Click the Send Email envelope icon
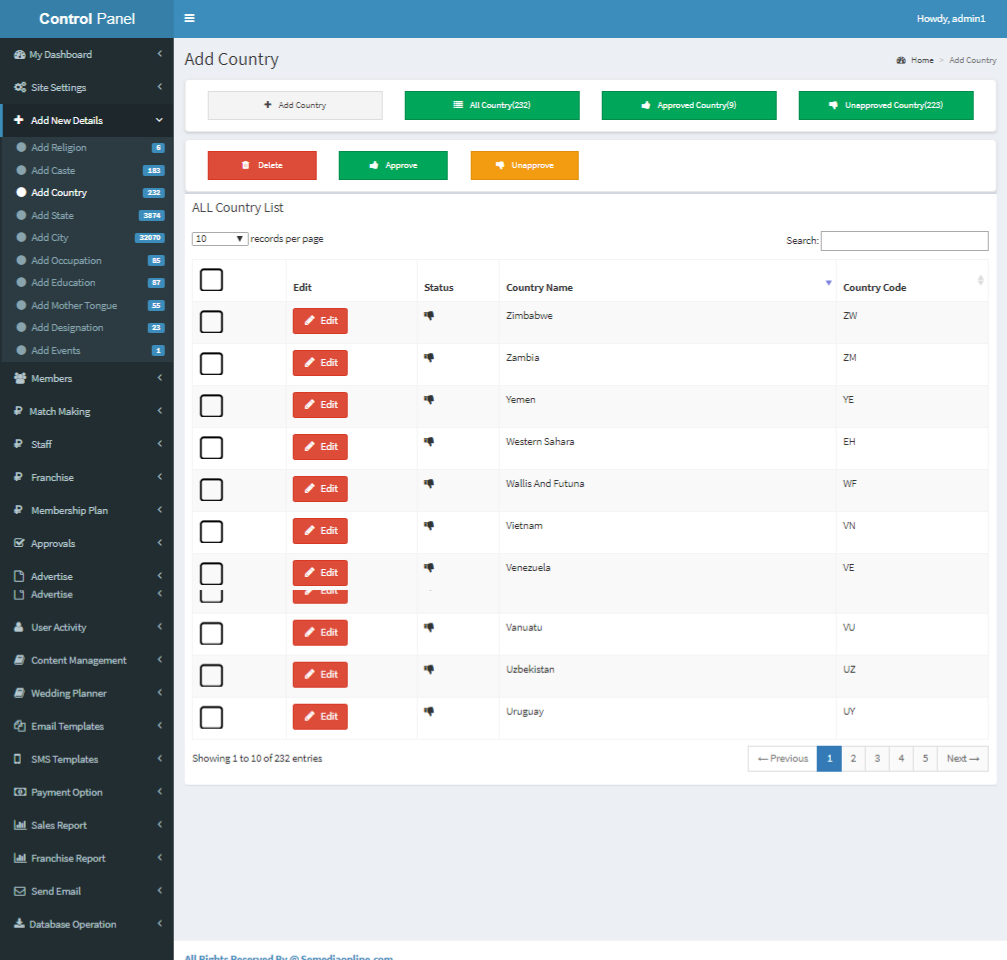Image resolution: width=1007 pixels, height=960 pixels. (x=20, y=891)
